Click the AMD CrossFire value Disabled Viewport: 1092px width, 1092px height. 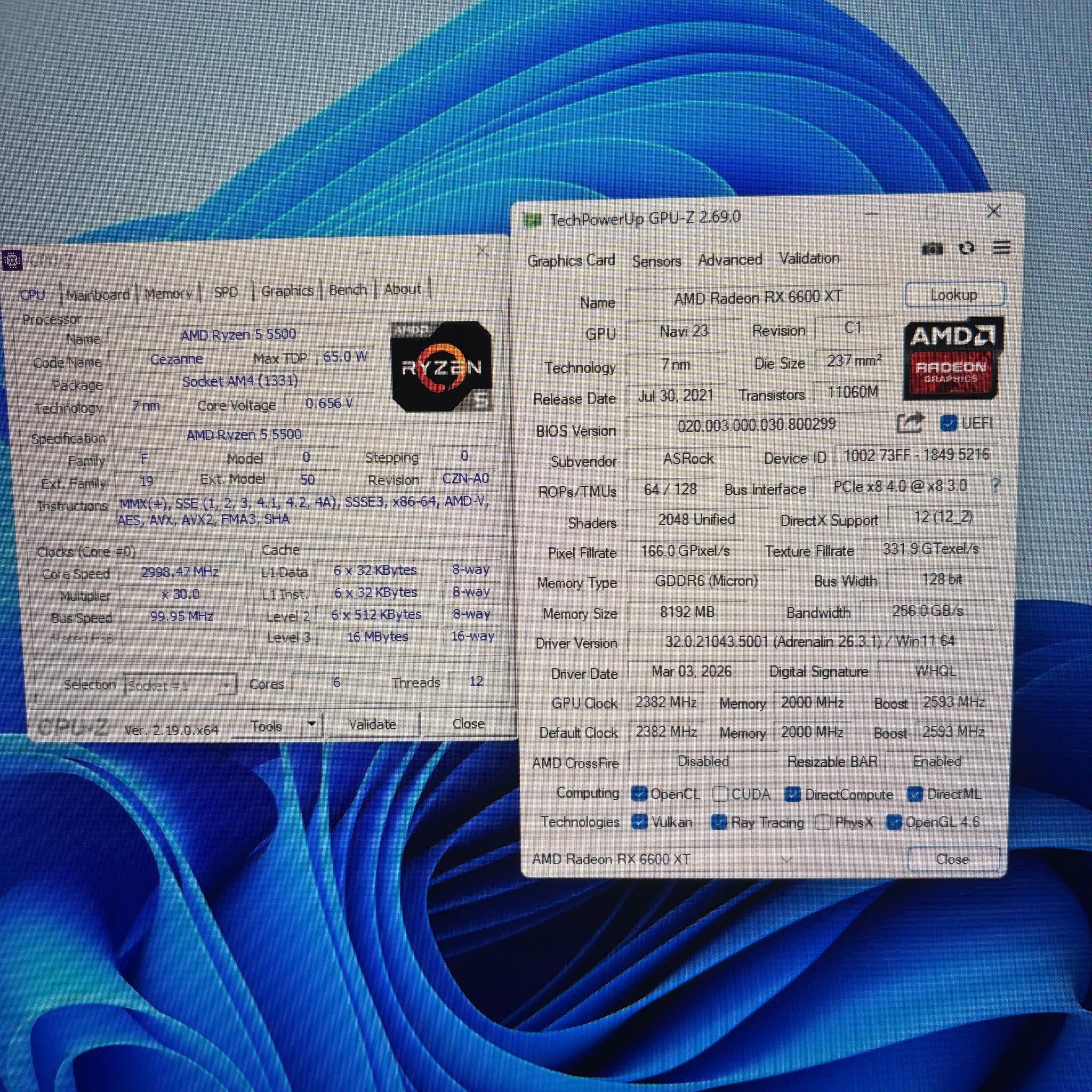(703, 761)
